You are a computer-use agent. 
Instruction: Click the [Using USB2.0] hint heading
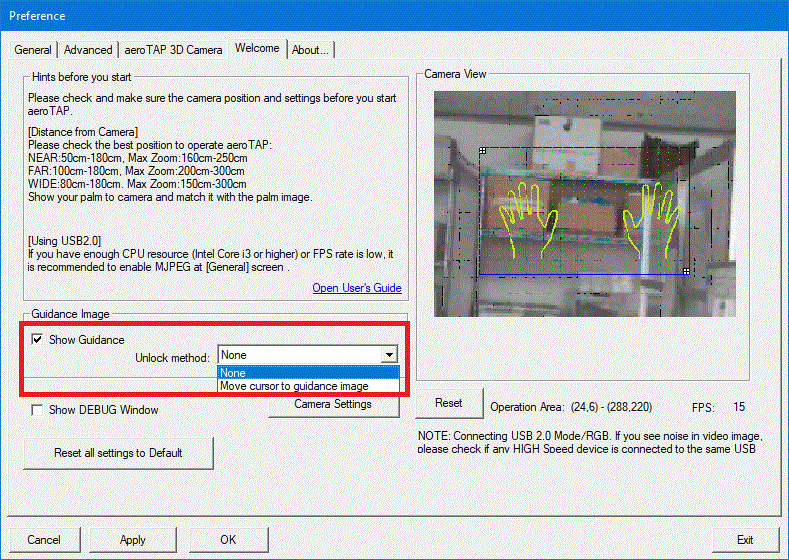click(x=64, y=241)
